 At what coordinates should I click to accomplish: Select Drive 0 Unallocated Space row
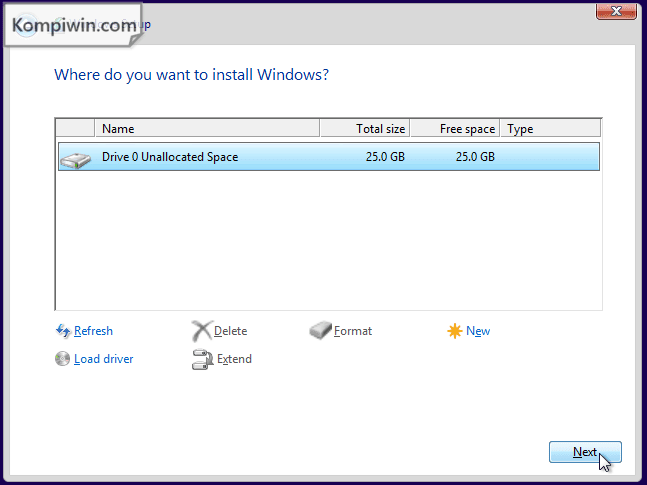click(x=329, y=156)
